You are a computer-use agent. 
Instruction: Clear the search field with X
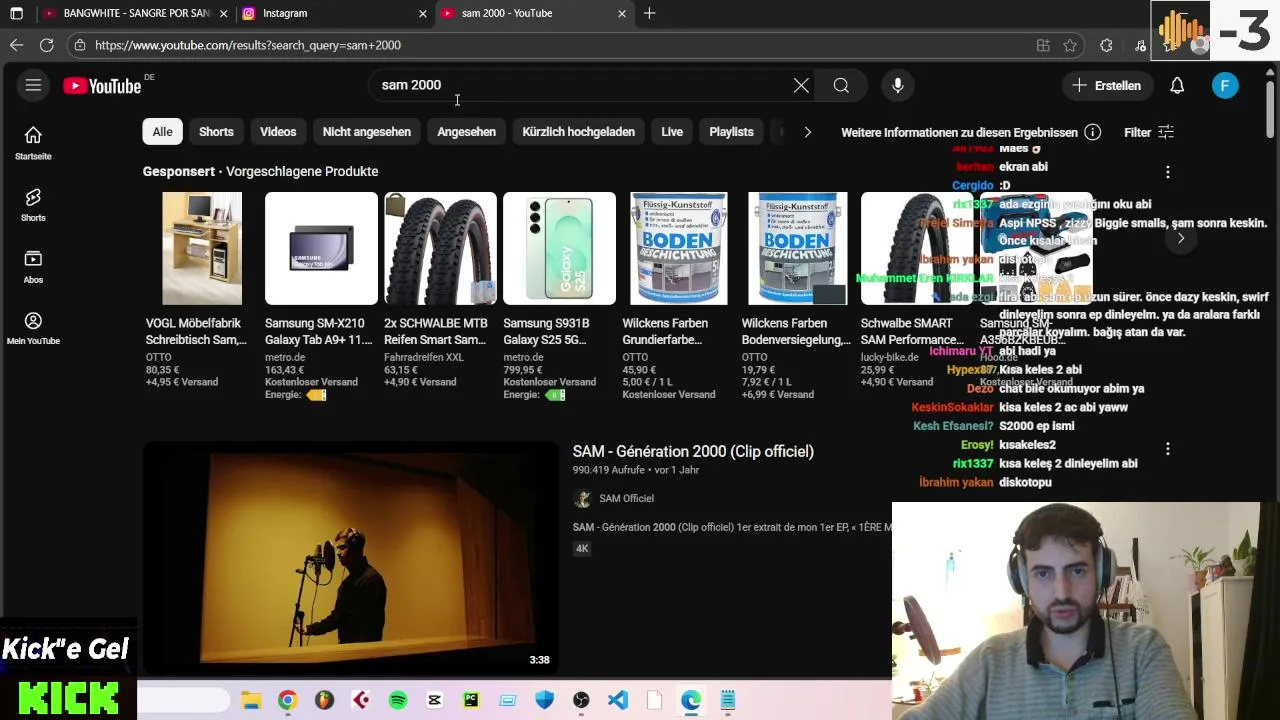click(x=801, y=86)
